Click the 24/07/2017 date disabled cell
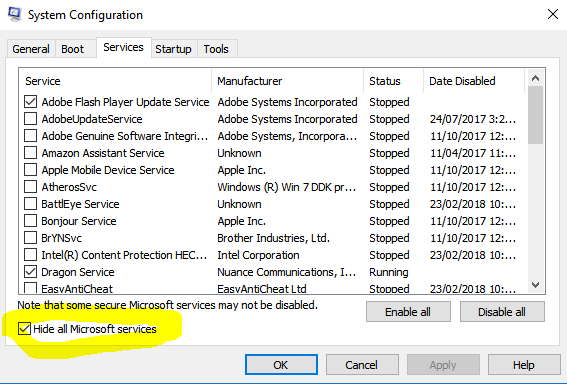 coord(473,119)
